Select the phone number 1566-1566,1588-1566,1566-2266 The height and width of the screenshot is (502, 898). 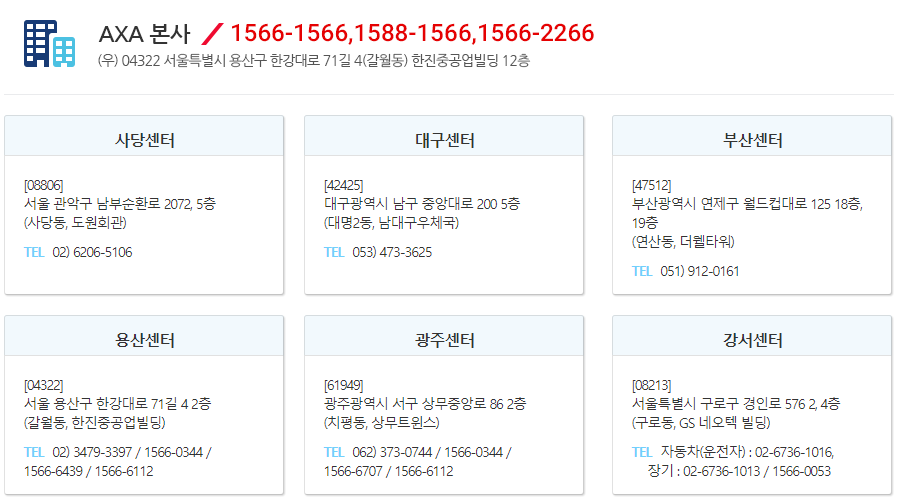(412, 33)
